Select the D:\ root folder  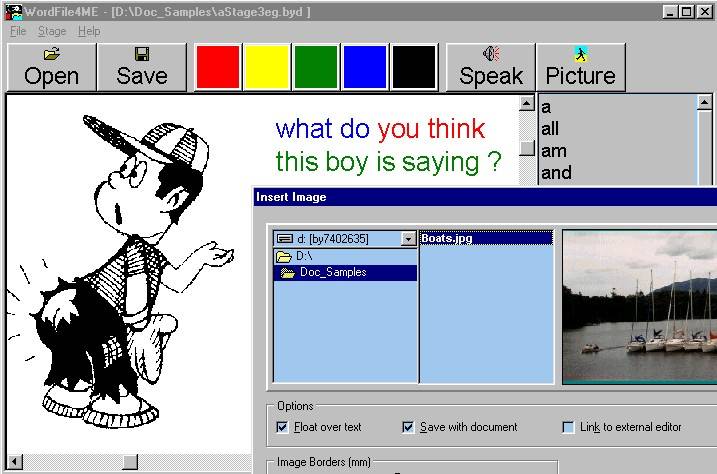click(345, 256)
